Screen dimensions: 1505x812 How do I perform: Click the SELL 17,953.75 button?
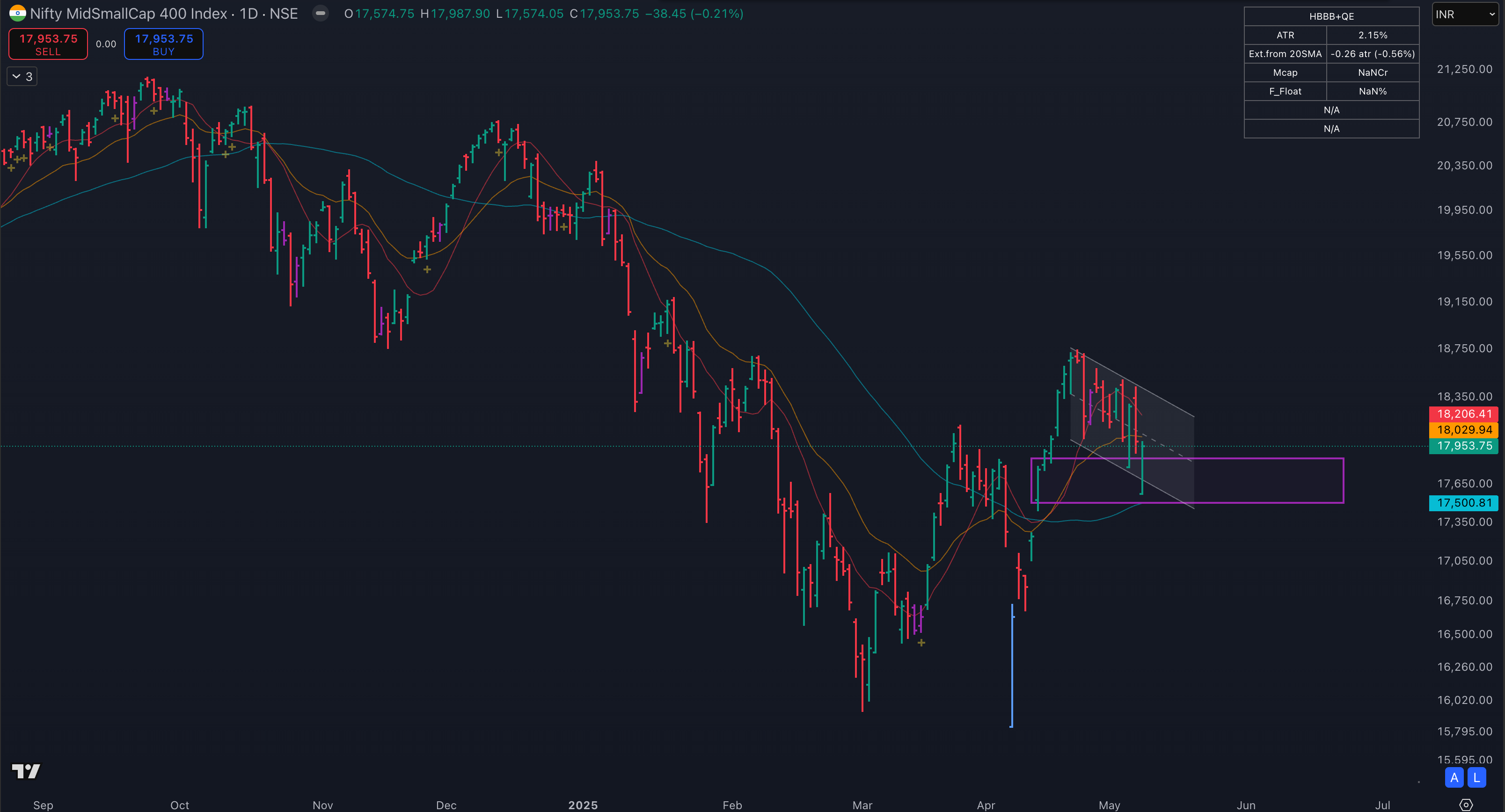pyautogui.click(x=48, y=44)
